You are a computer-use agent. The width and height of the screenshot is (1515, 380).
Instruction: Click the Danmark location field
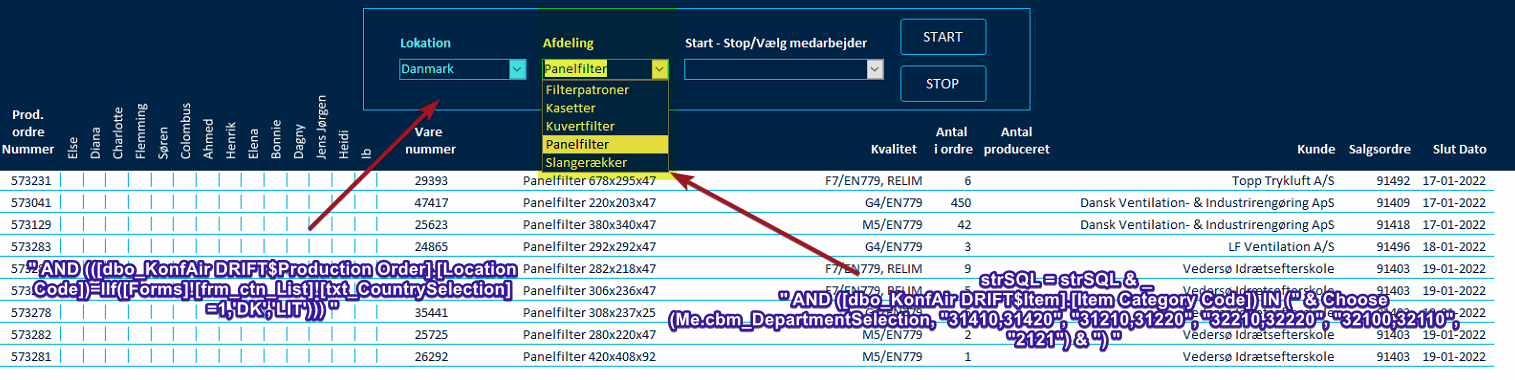[x=454, y=69]
